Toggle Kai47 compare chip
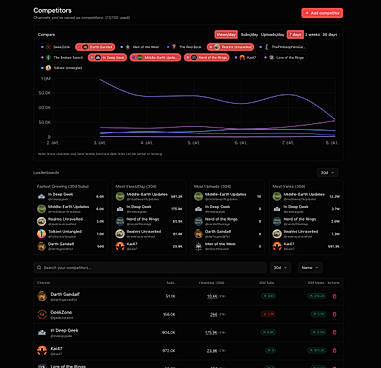 pyautogui.click(x=246, y=58)
